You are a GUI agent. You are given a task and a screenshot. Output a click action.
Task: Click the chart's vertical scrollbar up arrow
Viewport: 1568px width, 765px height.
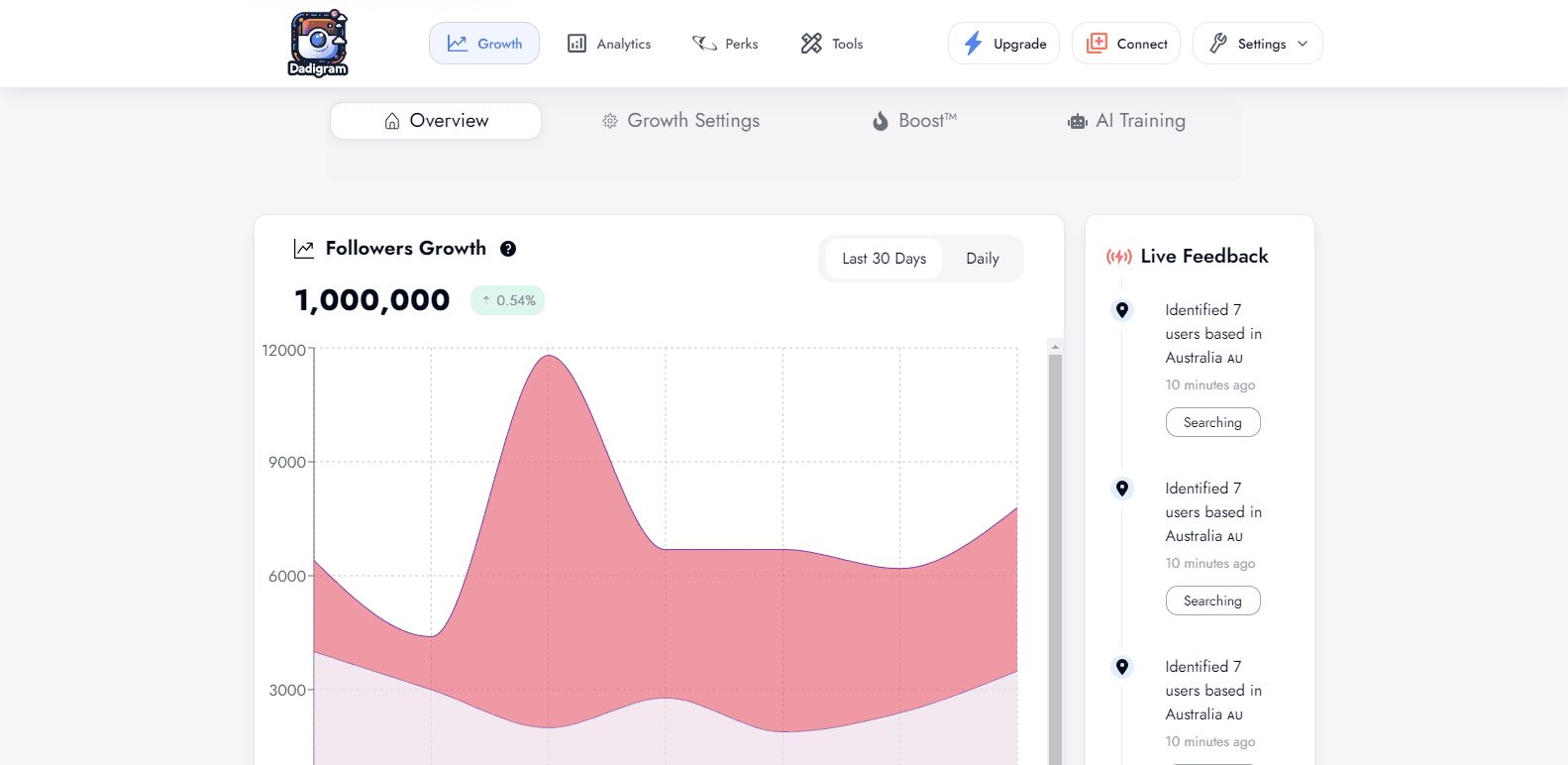1055,347
